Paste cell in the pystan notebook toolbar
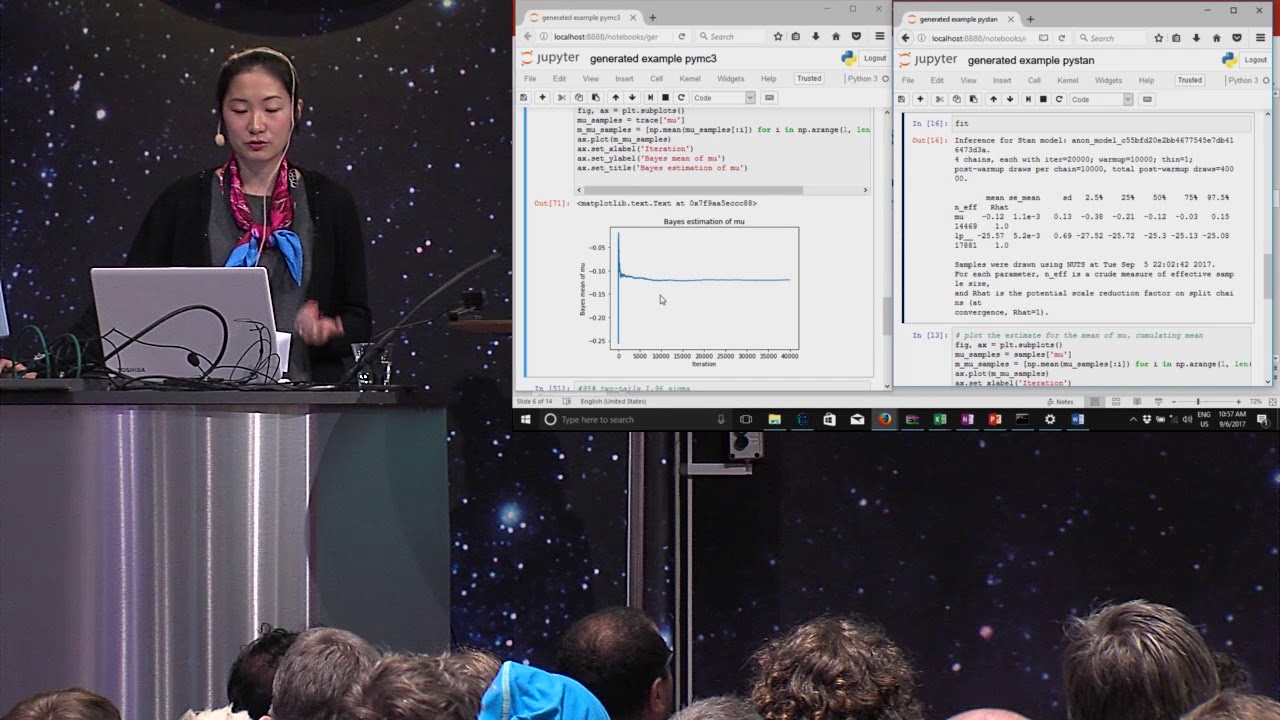The height and width of the screenshot is (720, 1280). [973, 99]
